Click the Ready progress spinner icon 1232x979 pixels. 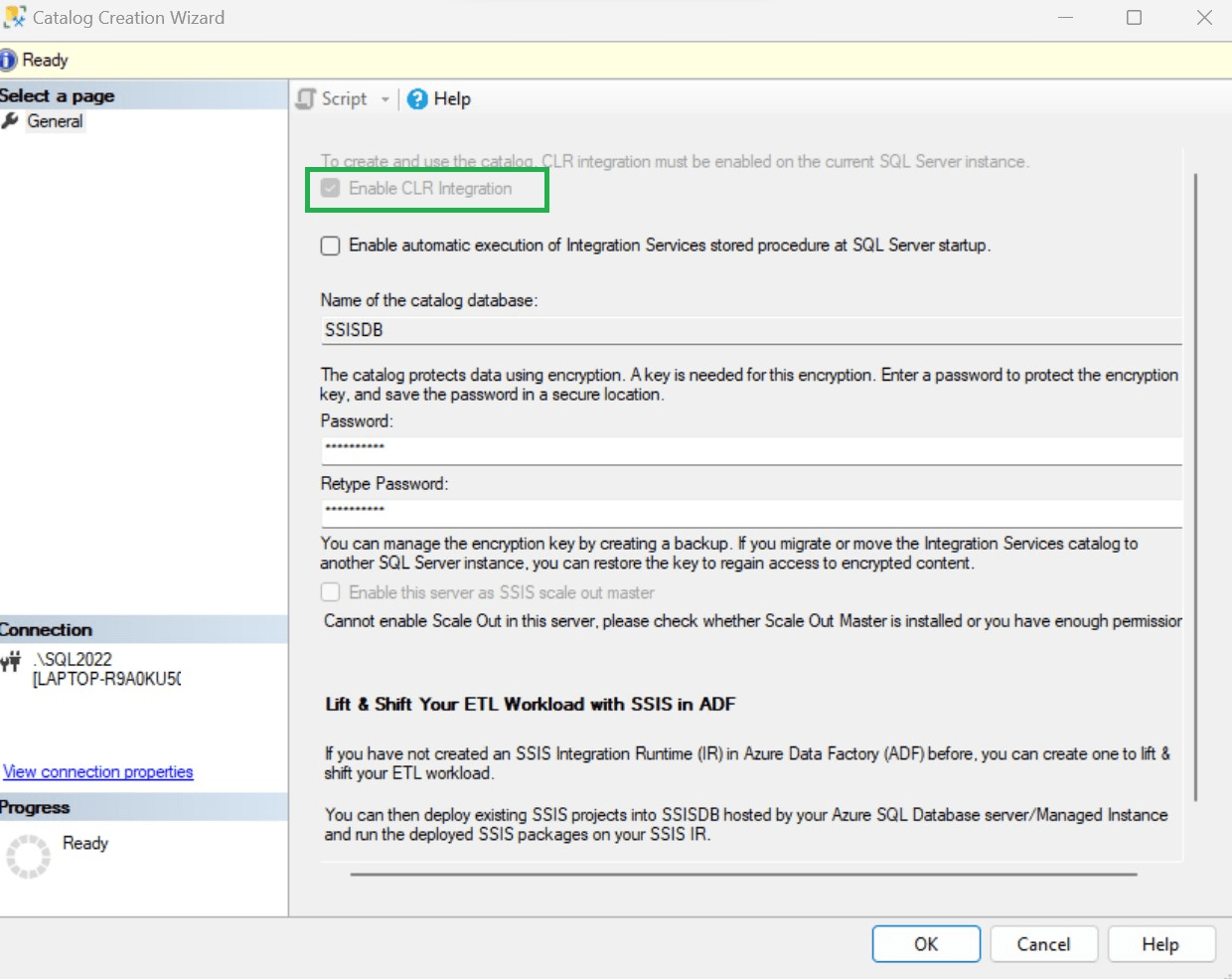click(x=27, y=855)
